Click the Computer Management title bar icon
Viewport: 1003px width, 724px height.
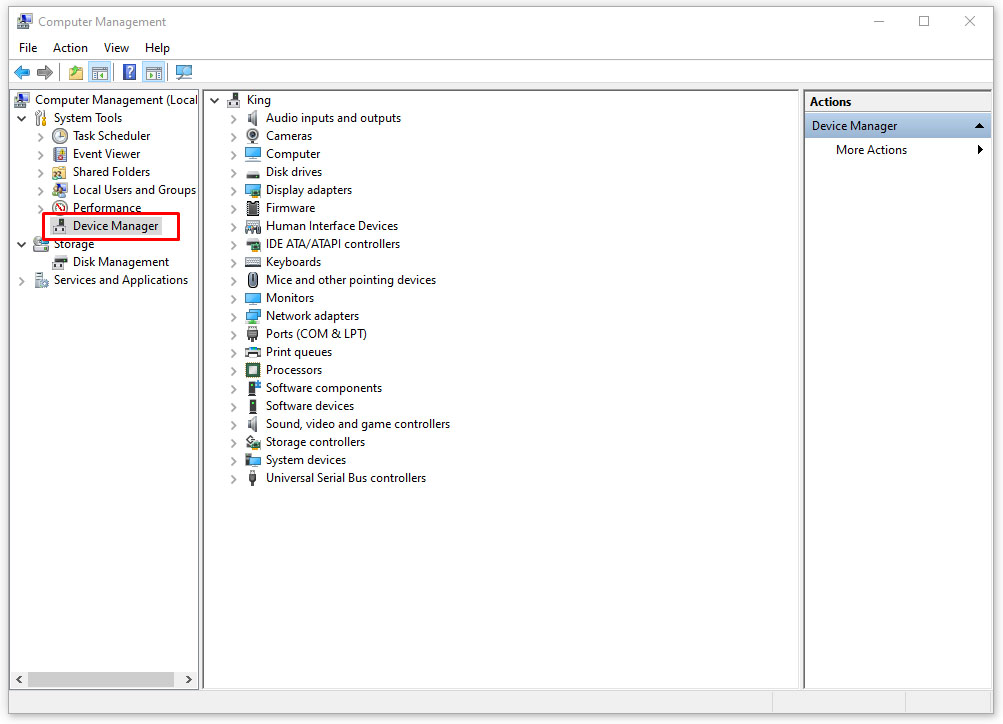click(x=24, y=22)
